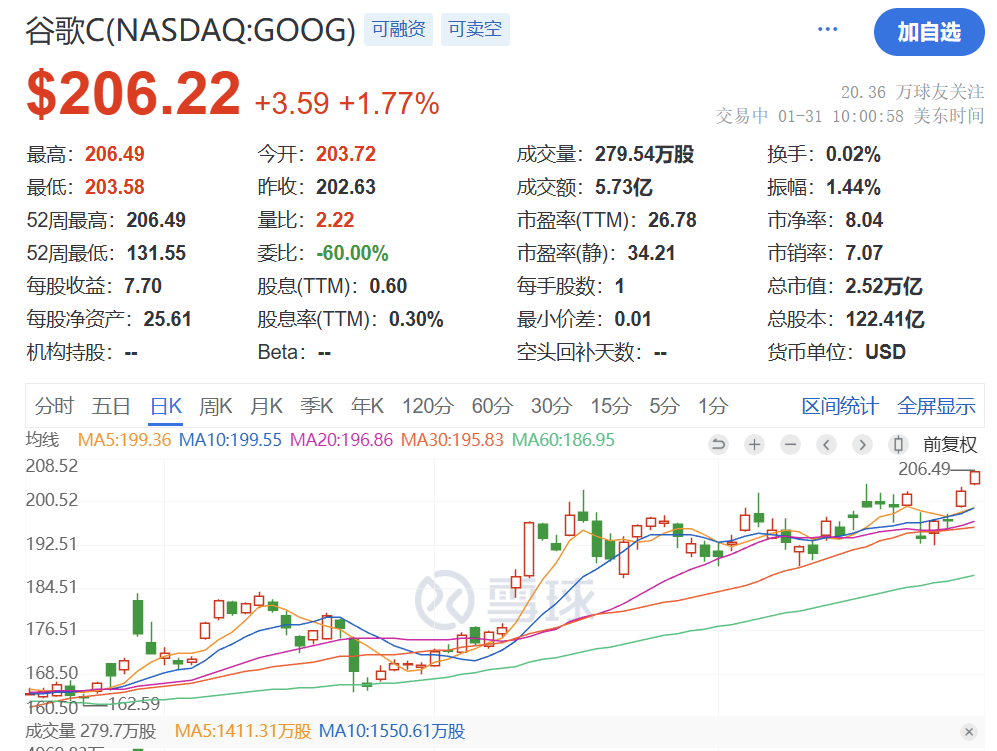Select the 周K weekly candlestick tab
The image size is (997, 751).
216,406
